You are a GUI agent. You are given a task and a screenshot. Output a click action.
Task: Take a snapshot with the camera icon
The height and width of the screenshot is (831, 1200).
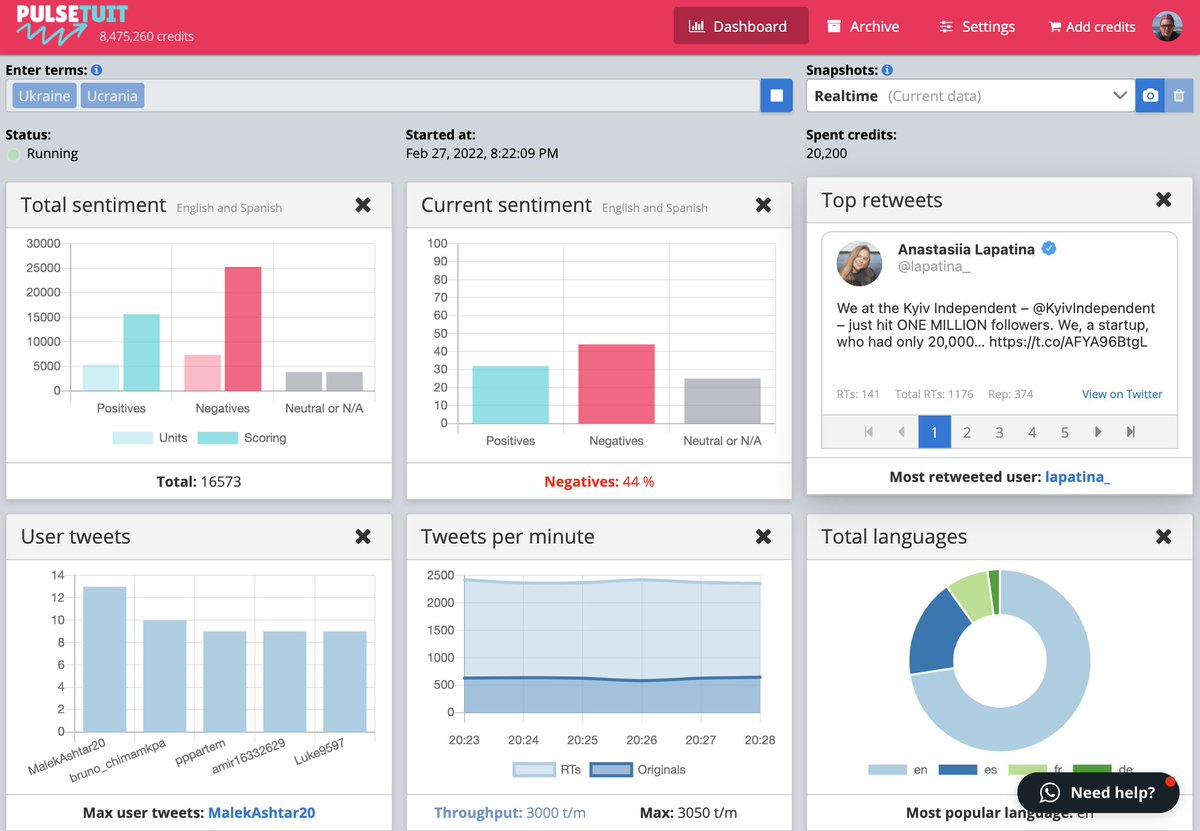tap(1150, 96)
